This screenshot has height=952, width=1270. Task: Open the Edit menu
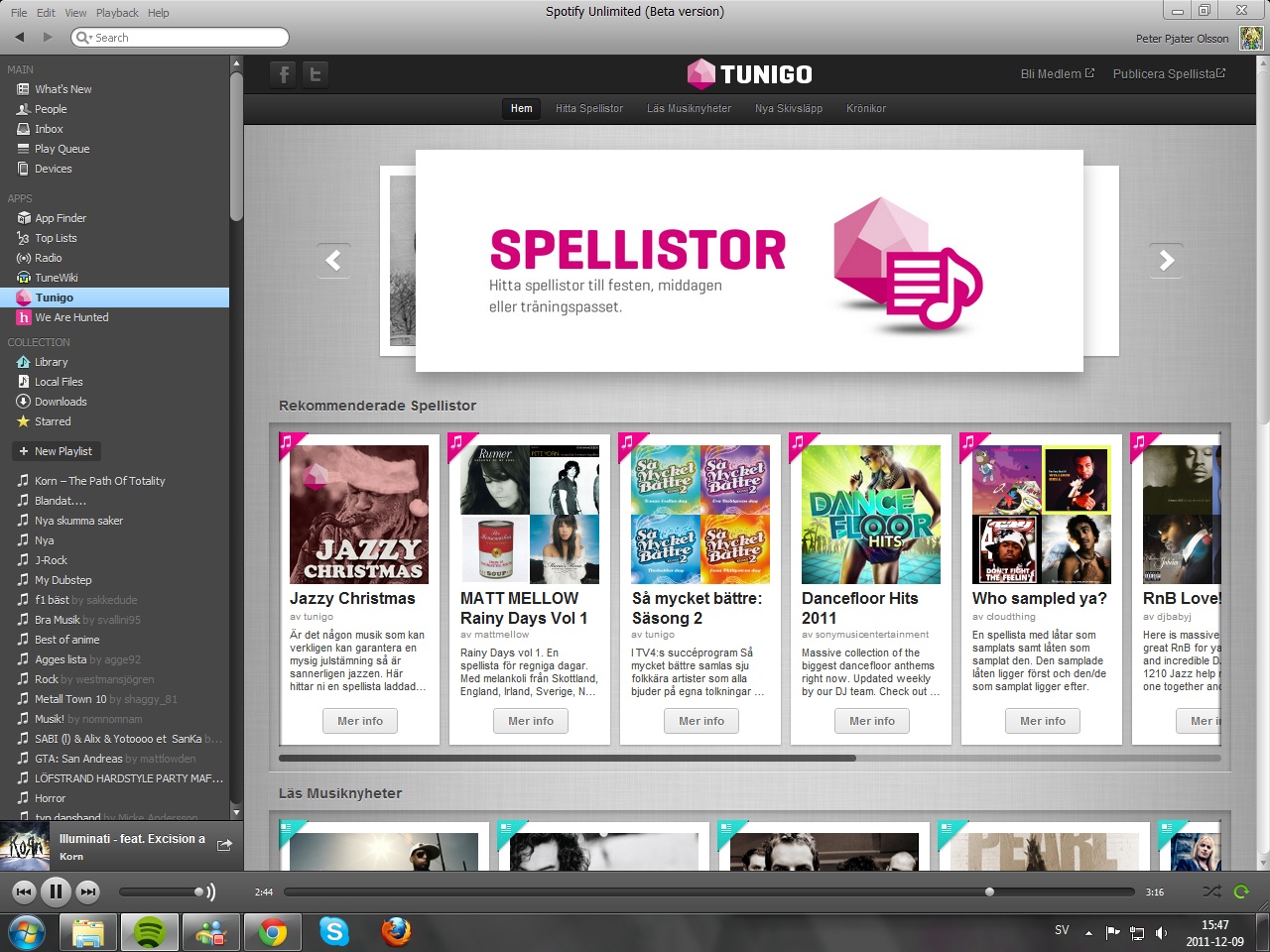[46, 13]
